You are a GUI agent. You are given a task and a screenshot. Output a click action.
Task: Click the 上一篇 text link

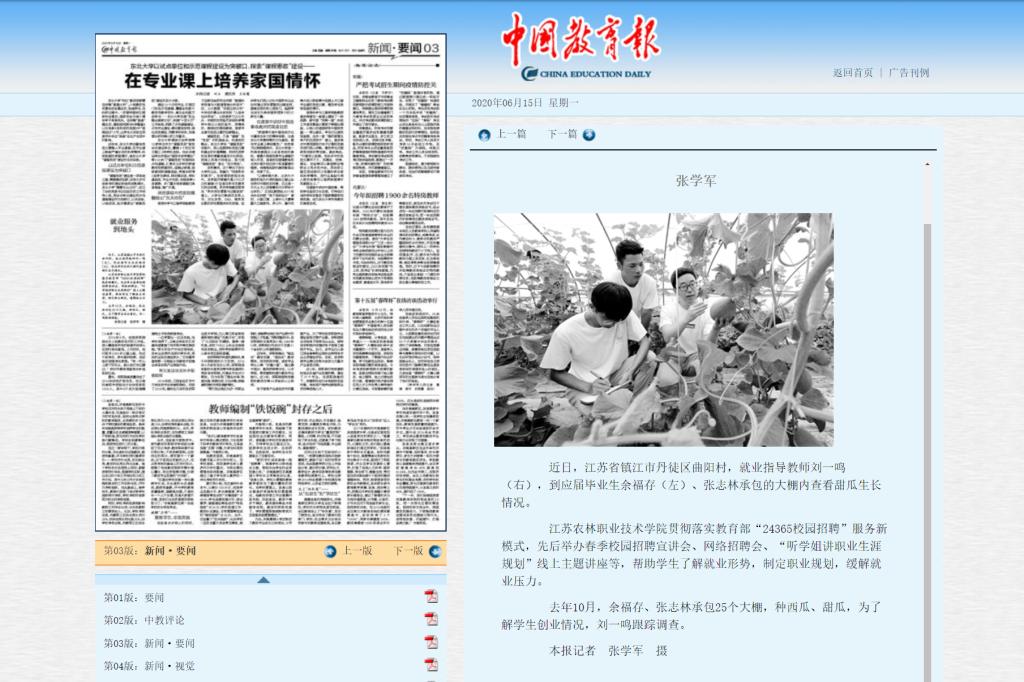(x=511, y=135)
